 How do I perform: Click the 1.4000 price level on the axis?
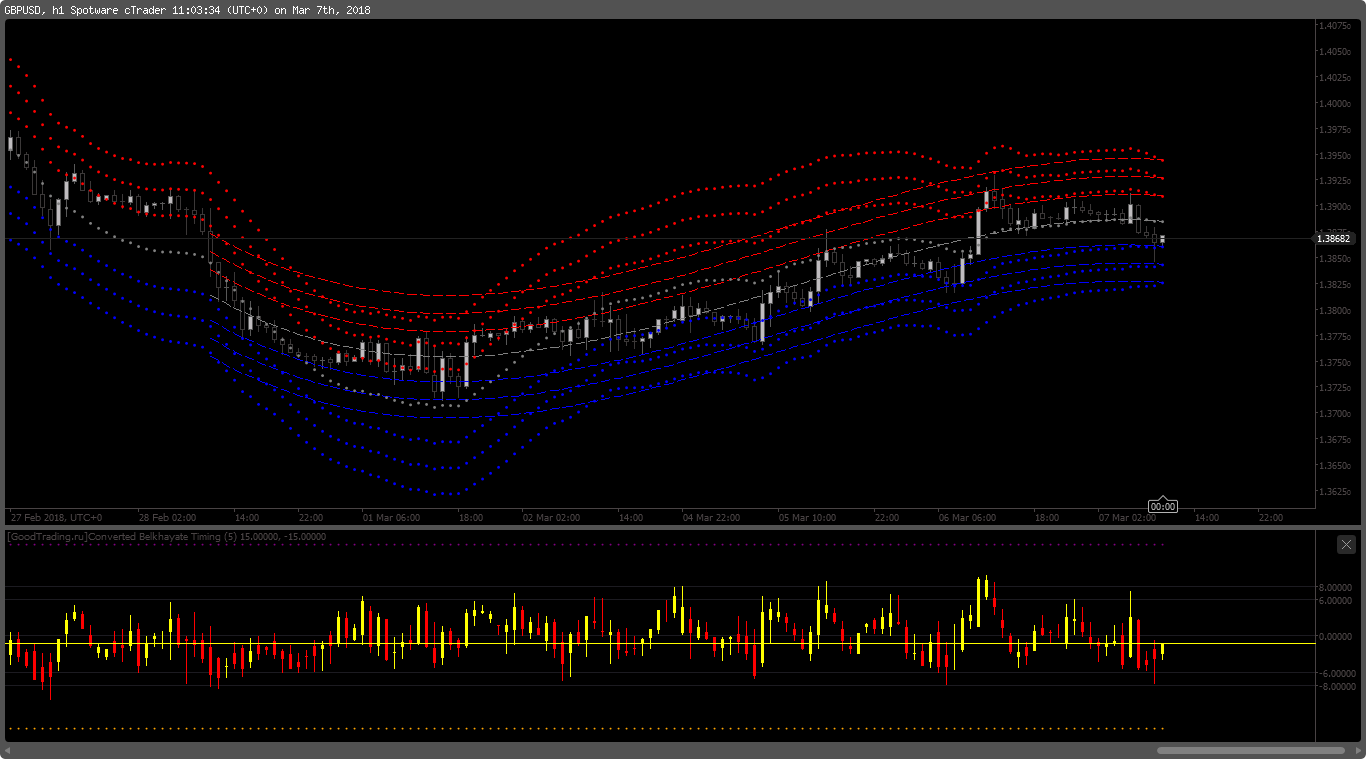[1336, 104]
